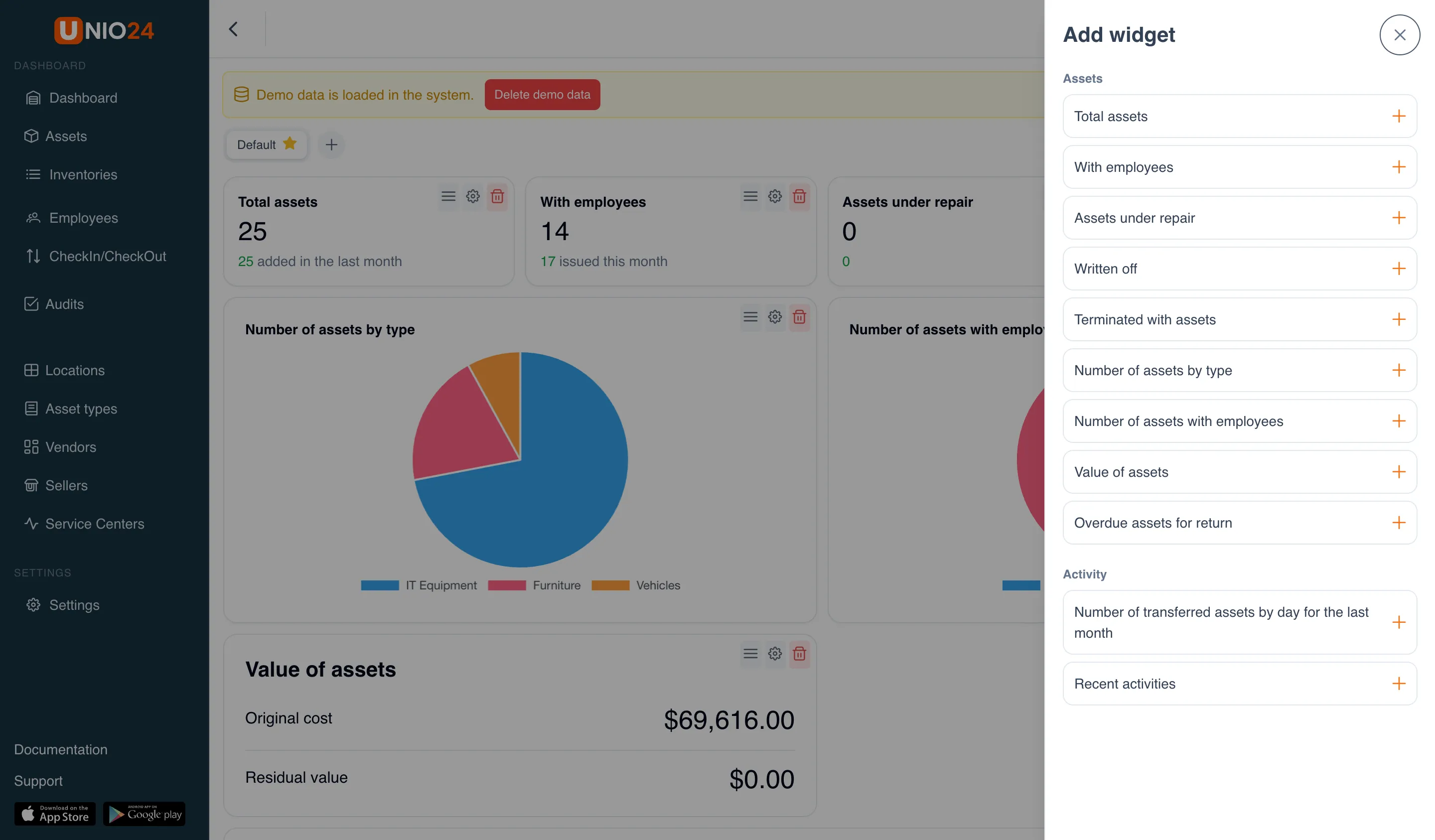Open the Assets sidebar item

click(56, 136)
